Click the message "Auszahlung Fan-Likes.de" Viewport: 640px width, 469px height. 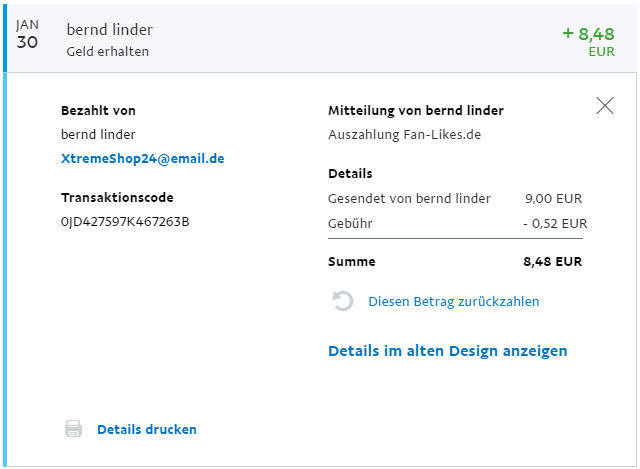pos(405,134)
